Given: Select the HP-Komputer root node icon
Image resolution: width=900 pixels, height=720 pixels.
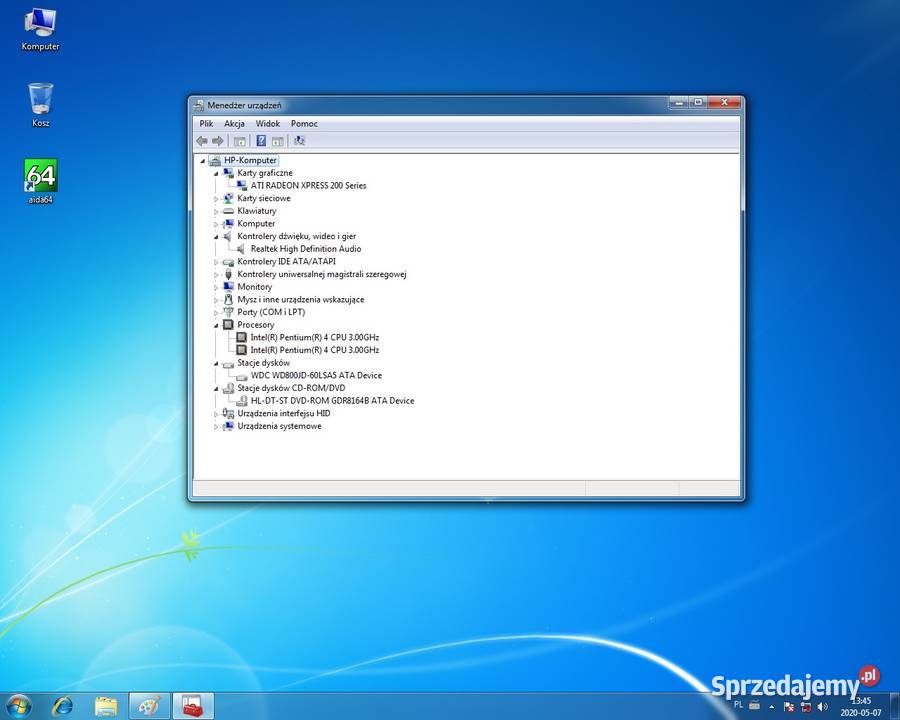Looking at the screenshot, I should point(215,160).
